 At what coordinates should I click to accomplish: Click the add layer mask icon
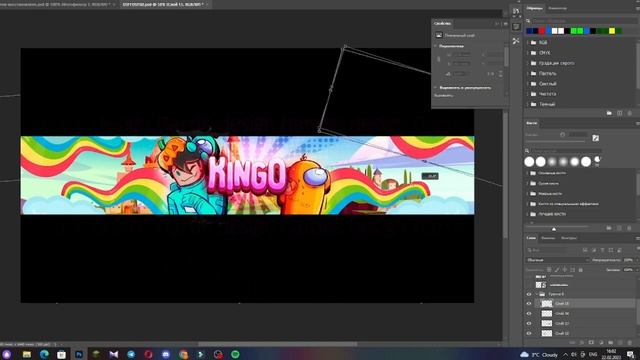(591, 342)
